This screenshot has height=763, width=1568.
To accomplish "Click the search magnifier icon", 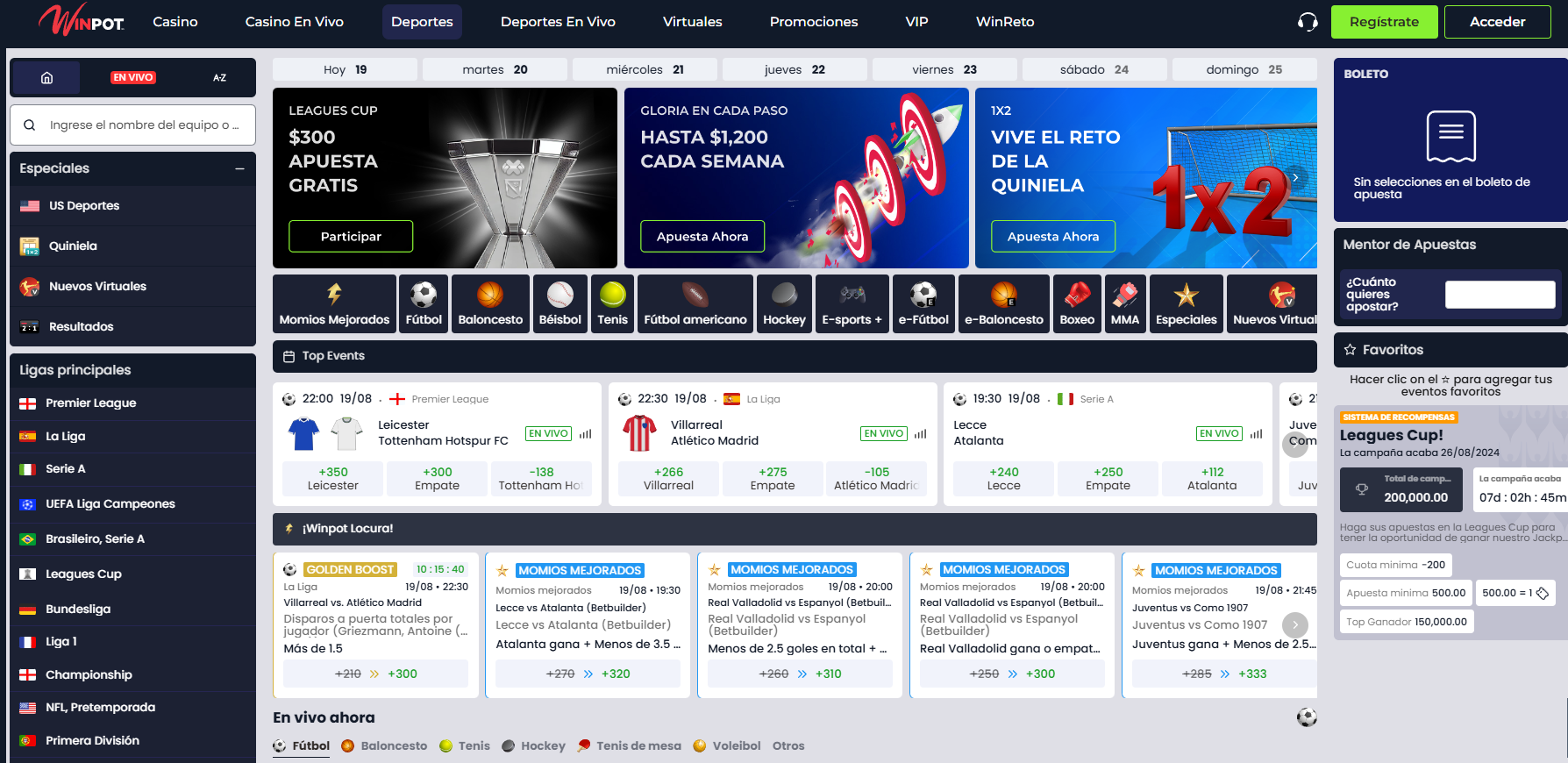I will click(x=30, y=125).
